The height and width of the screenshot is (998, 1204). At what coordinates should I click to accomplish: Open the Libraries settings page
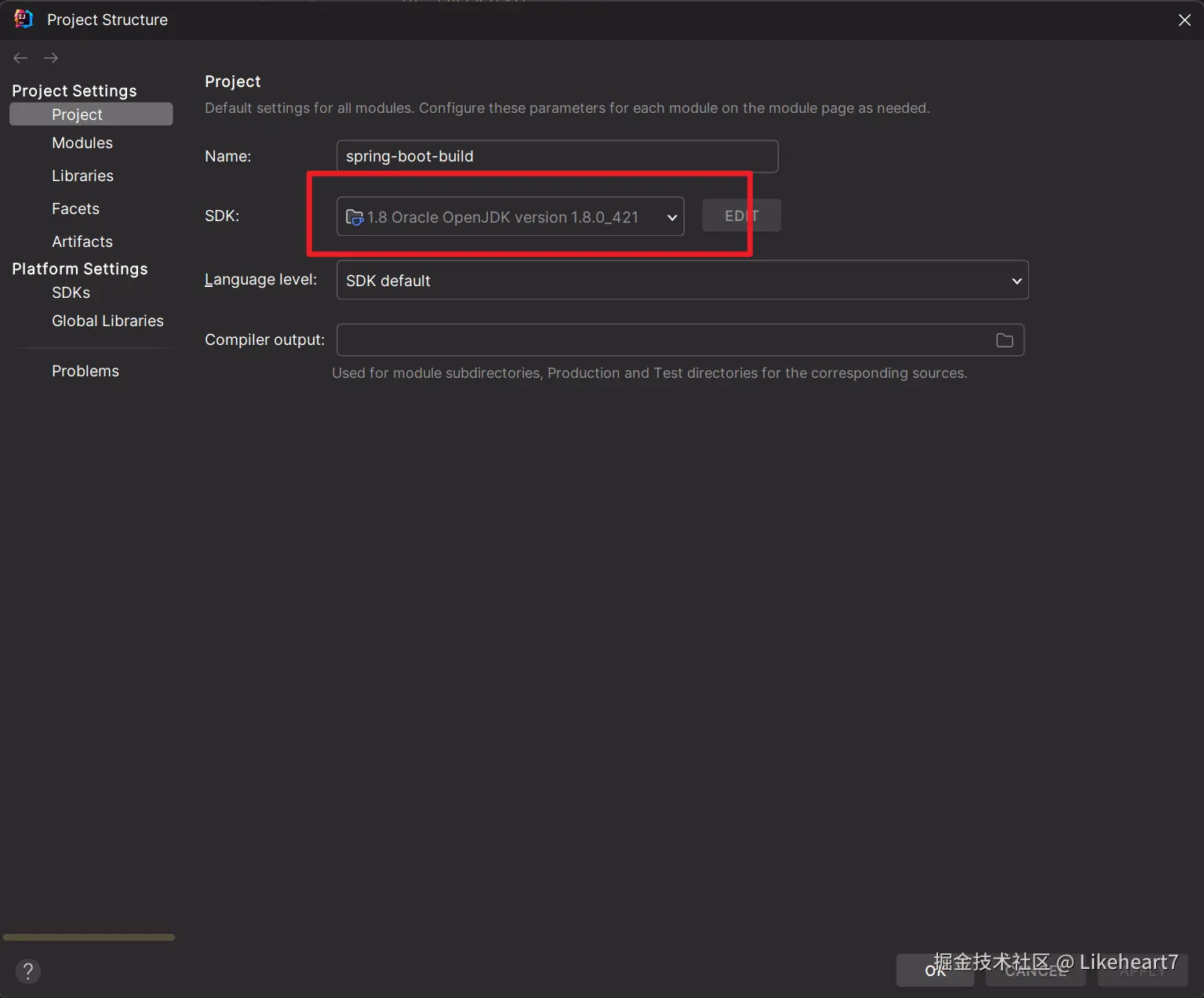point(82,176)
